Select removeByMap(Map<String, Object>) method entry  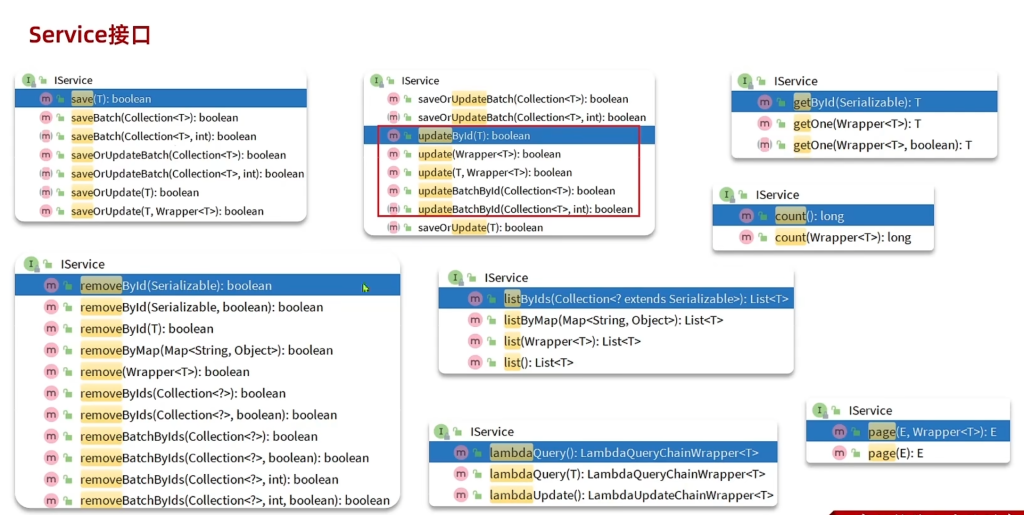(206, 350)
